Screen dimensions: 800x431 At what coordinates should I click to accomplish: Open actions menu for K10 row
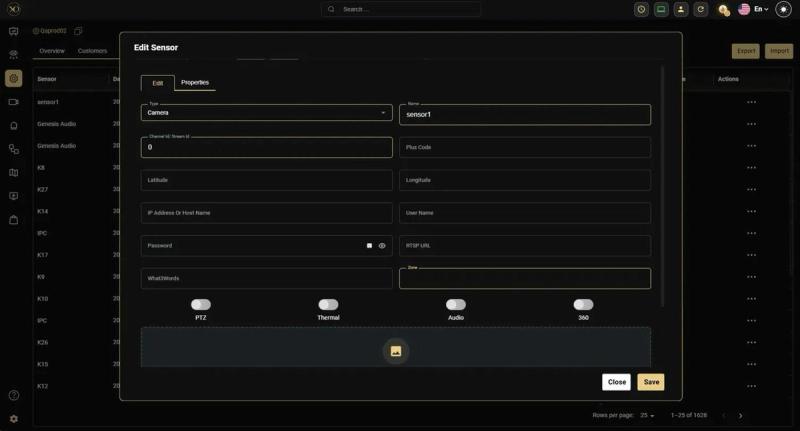(752, 299)
